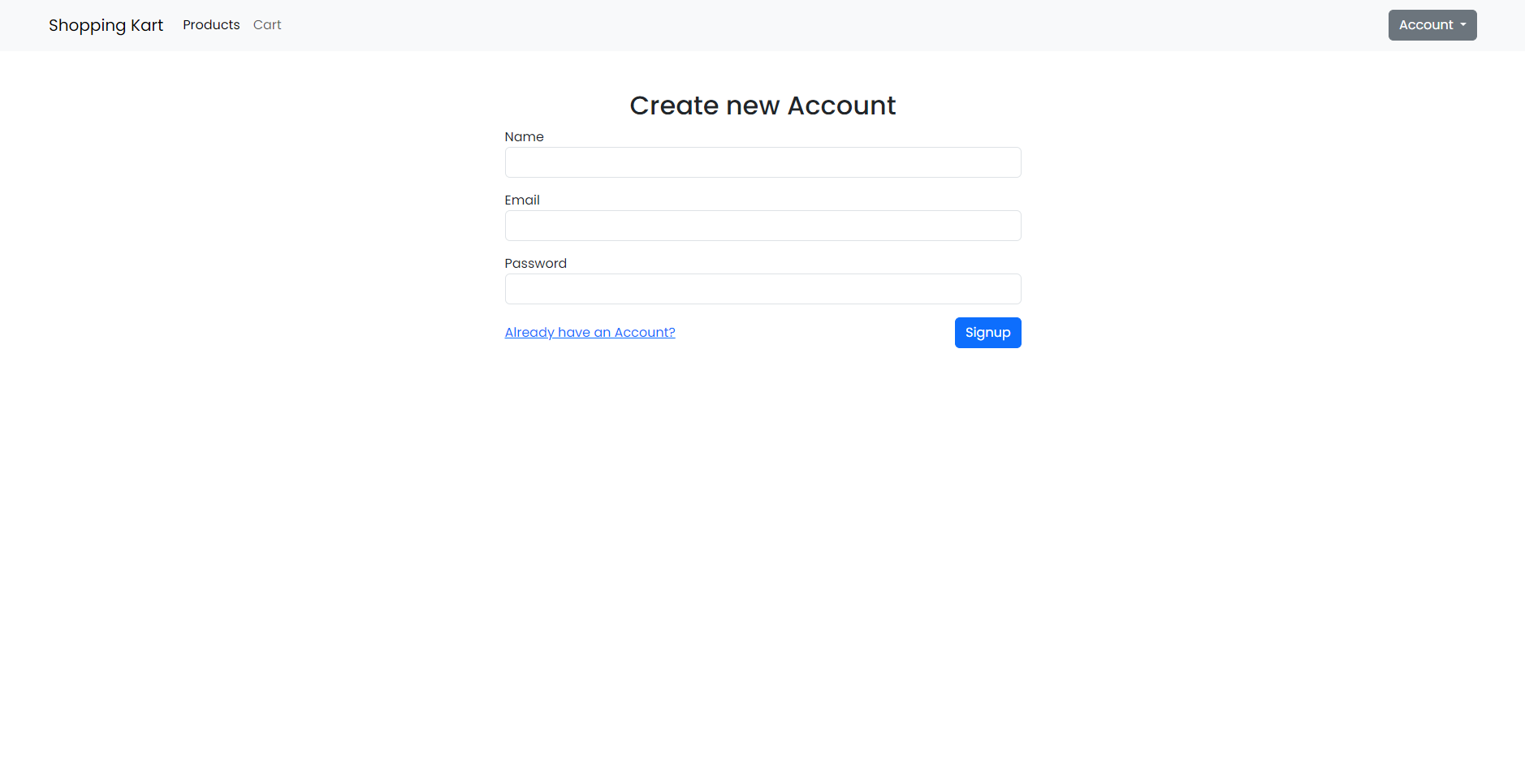Click the Name field label
The height and width of the screenshot is (784, 1525).
pyautogui.click(x=525, y=136)
